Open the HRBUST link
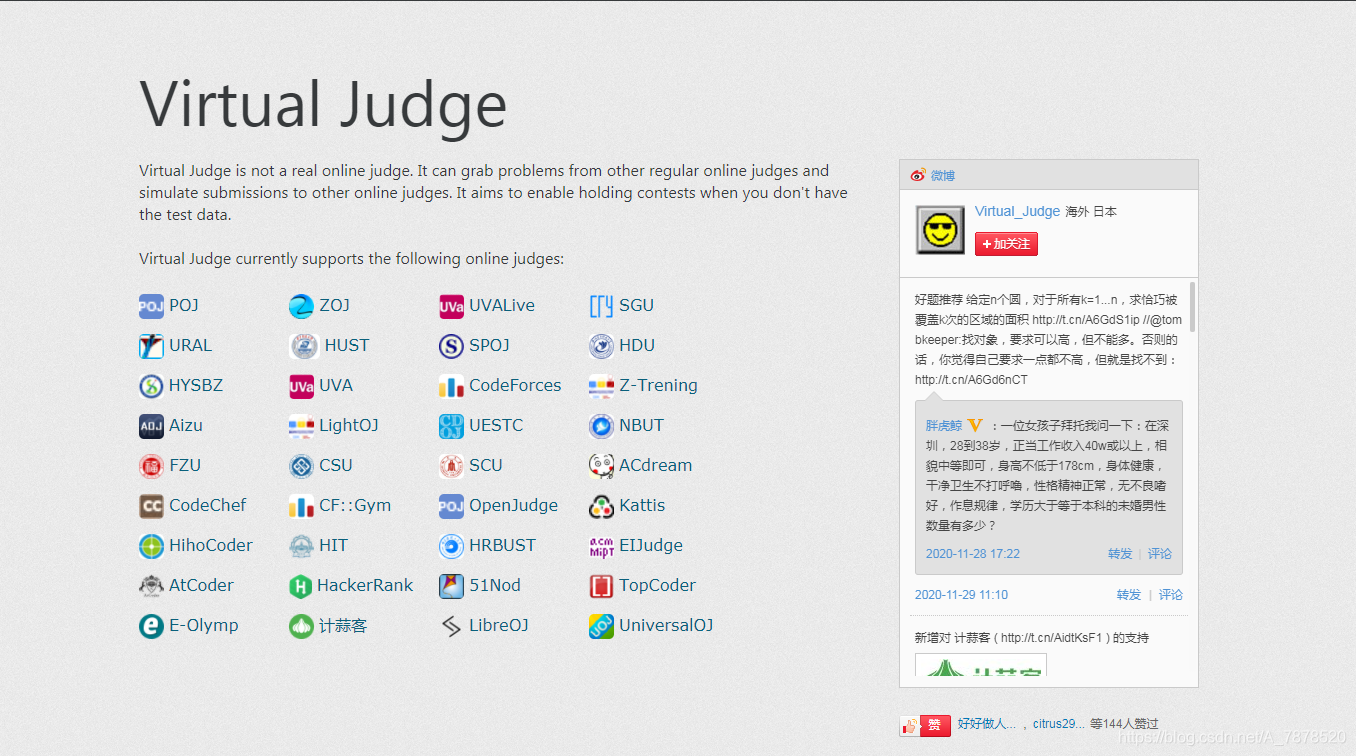Screen dimensions: 1356x756 (502, 545)
